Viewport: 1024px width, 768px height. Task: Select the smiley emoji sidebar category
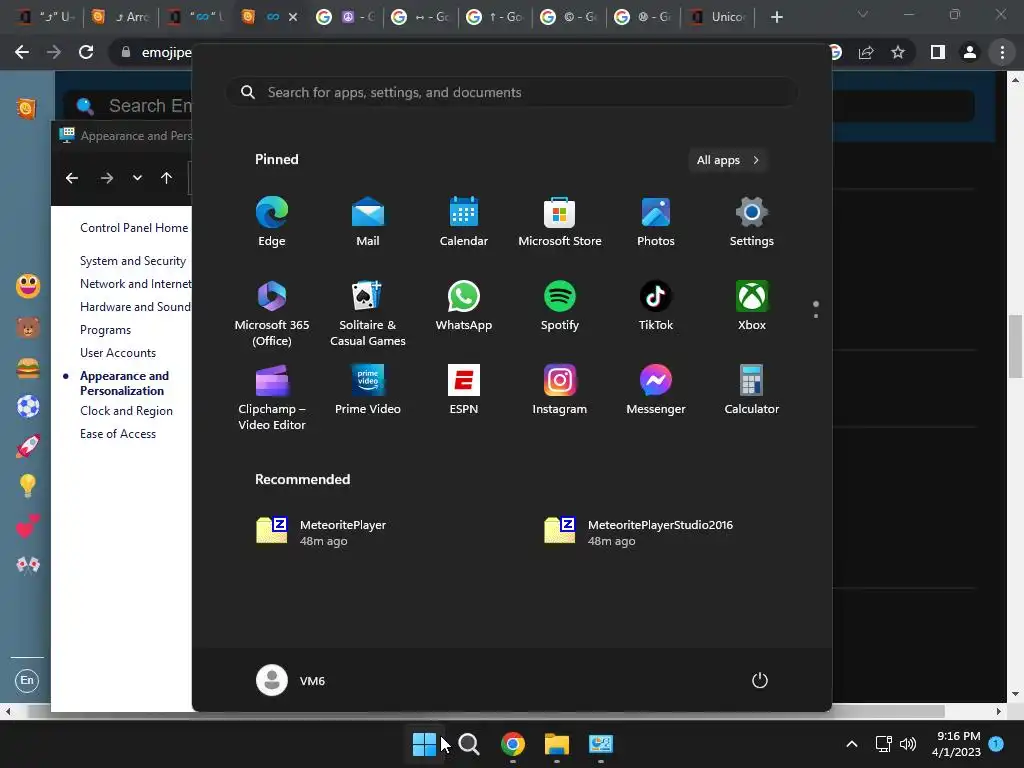point(27,286)
